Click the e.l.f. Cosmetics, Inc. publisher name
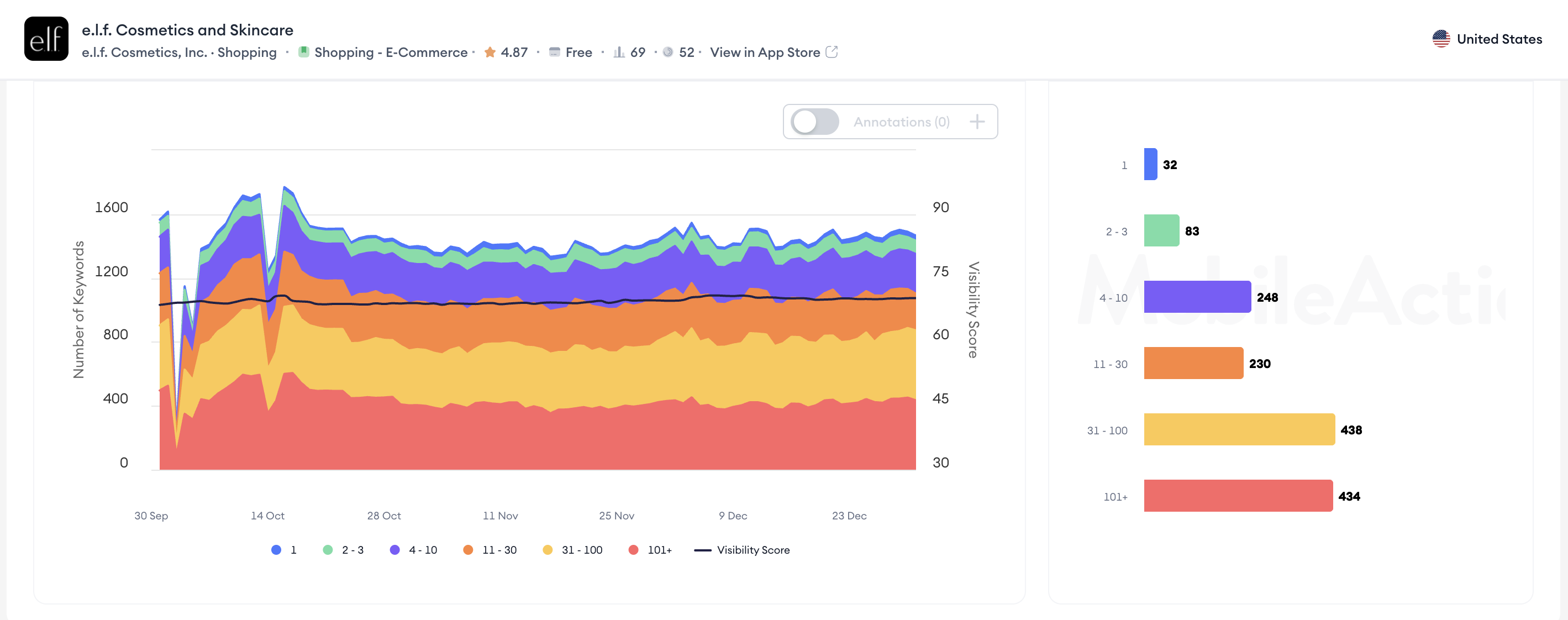 click(x=144, y=52)
